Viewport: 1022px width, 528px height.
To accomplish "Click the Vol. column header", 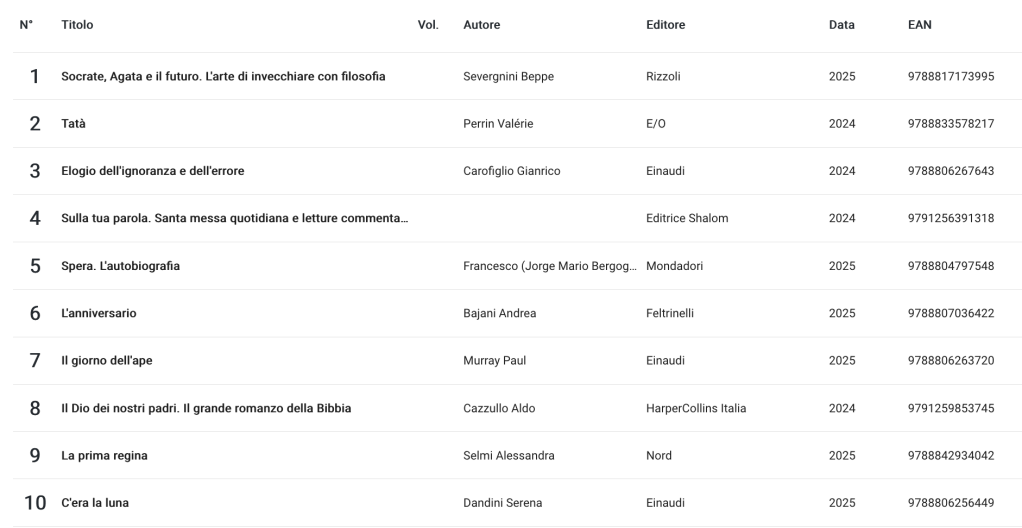I will tap(428, 25).
